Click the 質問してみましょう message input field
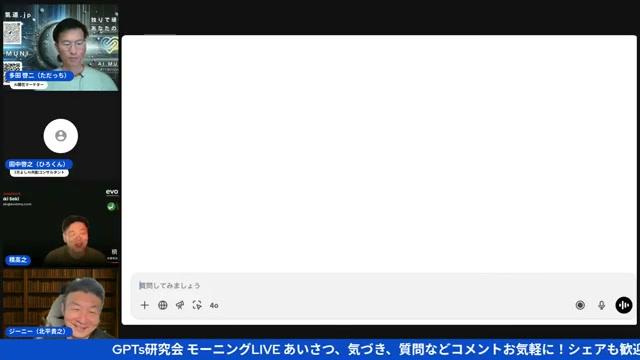The width and height of the screenshot is (640, 360). 384,285
